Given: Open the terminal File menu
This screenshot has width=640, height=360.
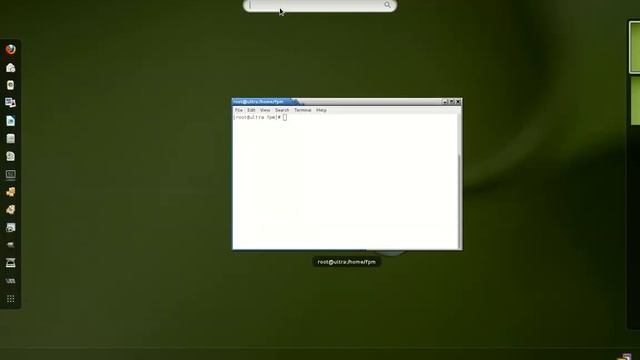Looking at the screenshot, I should [x=239, y=110].
